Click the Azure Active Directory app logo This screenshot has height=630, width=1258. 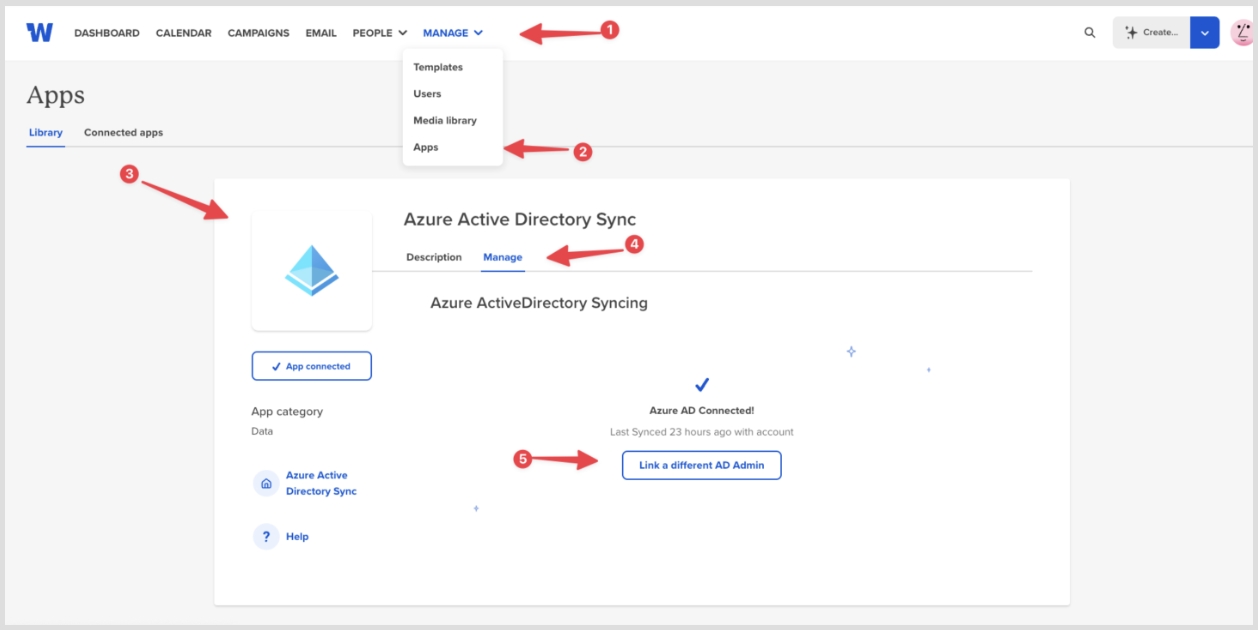(x=312, y=270)
